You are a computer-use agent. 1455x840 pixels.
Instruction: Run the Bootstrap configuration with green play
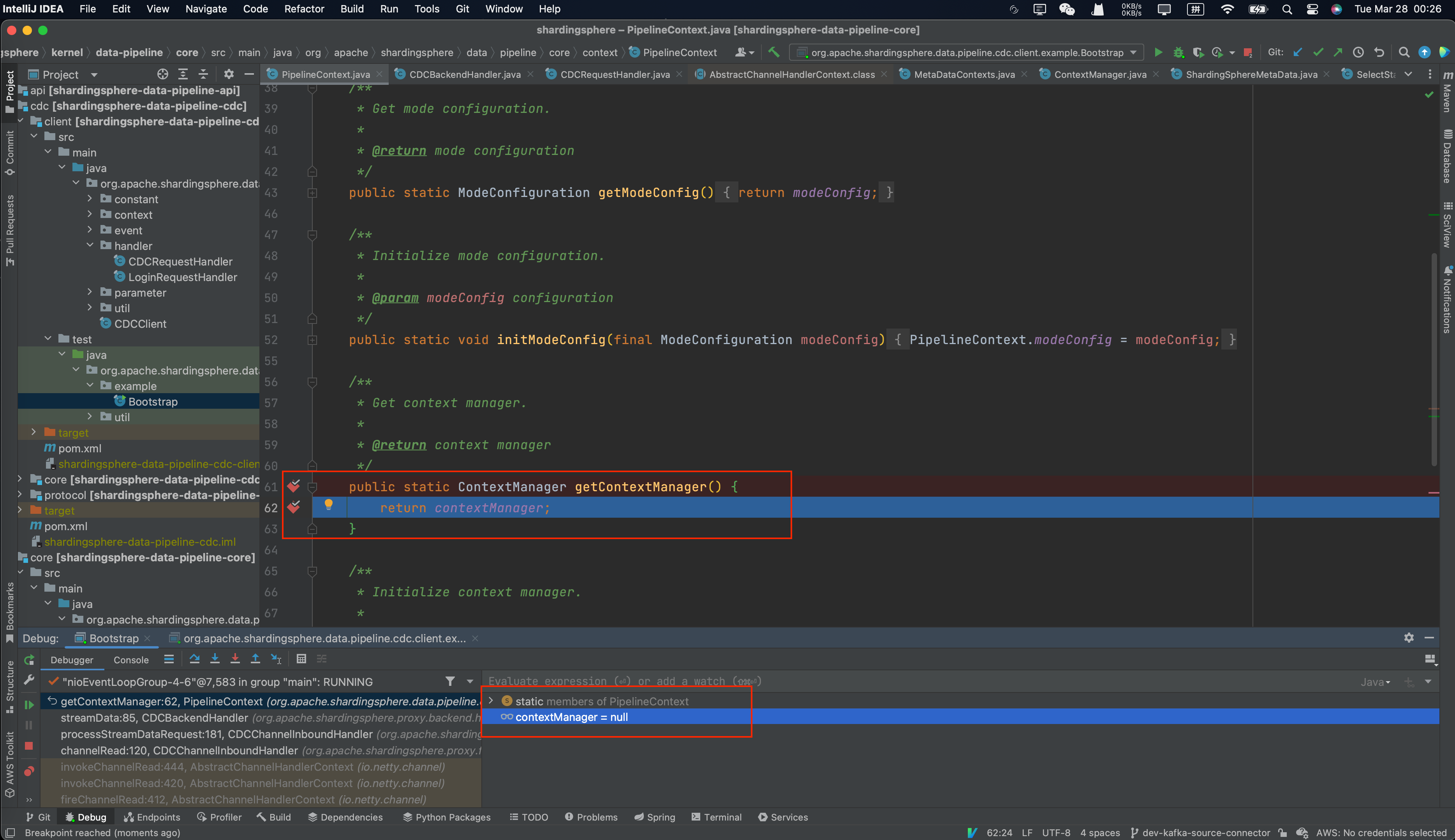[x=1158, y=53]
